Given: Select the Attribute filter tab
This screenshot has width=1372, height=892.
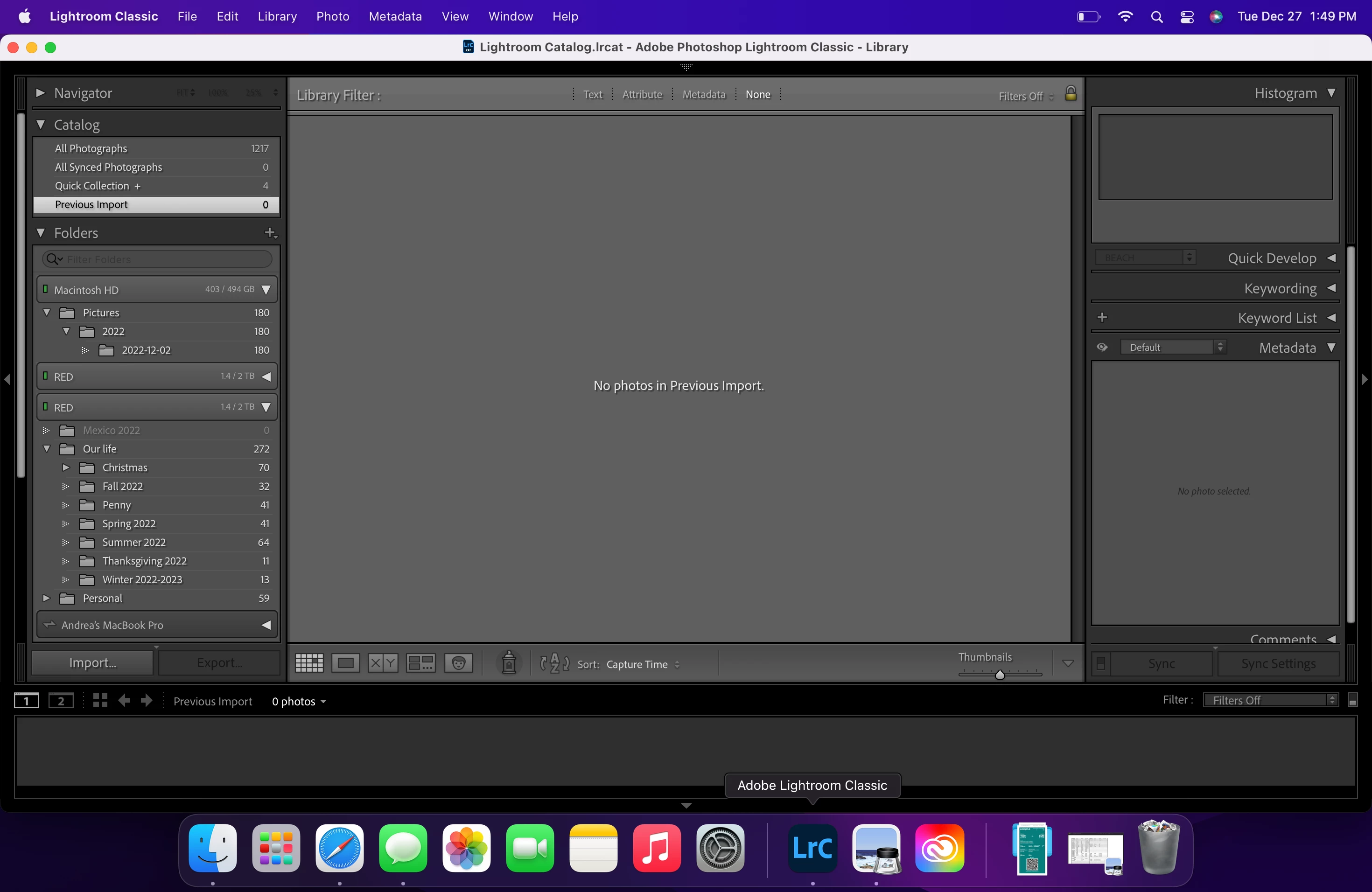Looking at the screenshot, I should click(x=642, y=95).
